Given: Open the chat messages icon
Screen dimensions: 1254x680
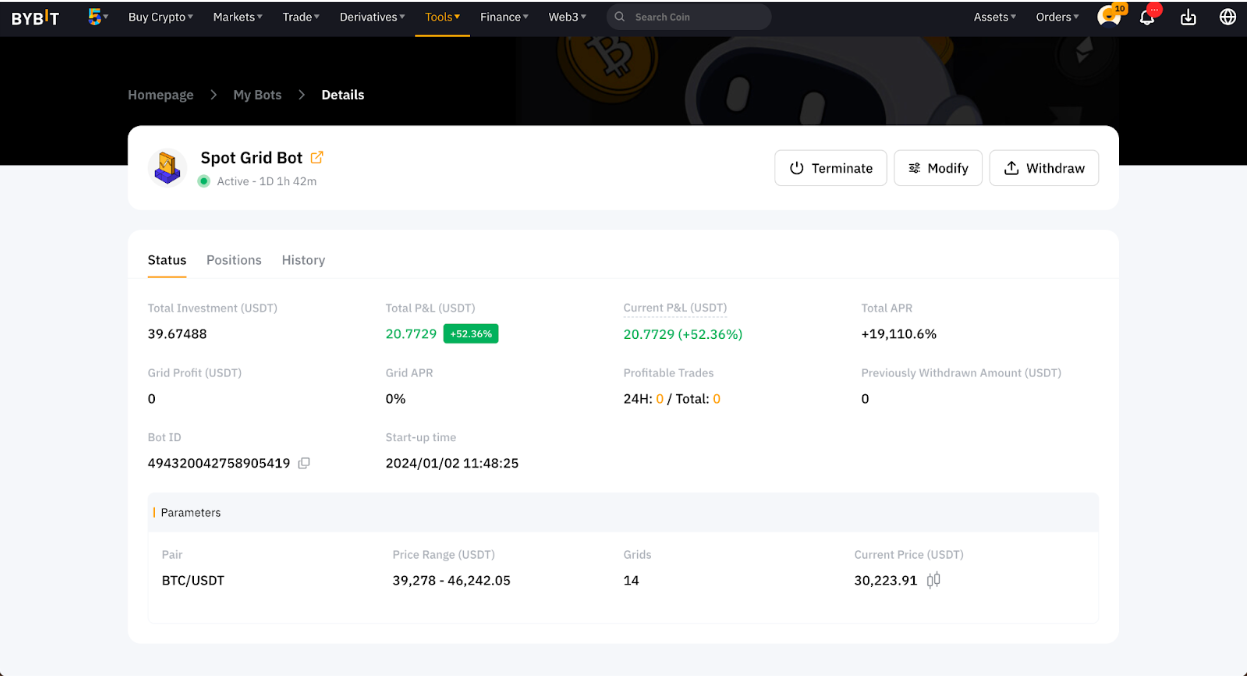Looking at the screenshot, I should tap(1107, 17).
